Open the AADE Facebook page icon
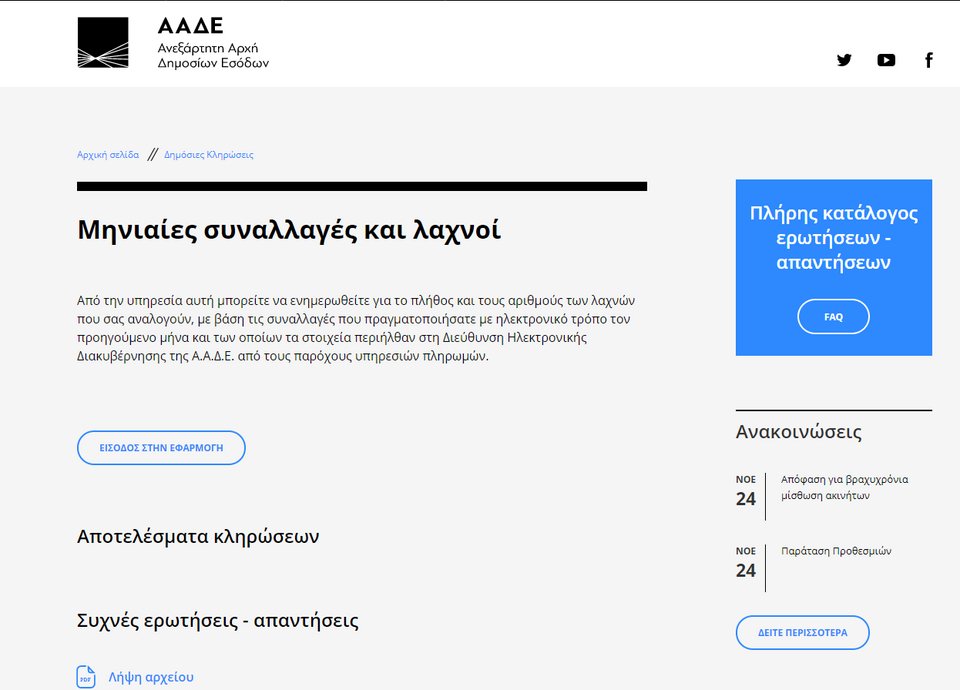The width and height of the screenshot is (960, 690). click(x=928, y=60)
